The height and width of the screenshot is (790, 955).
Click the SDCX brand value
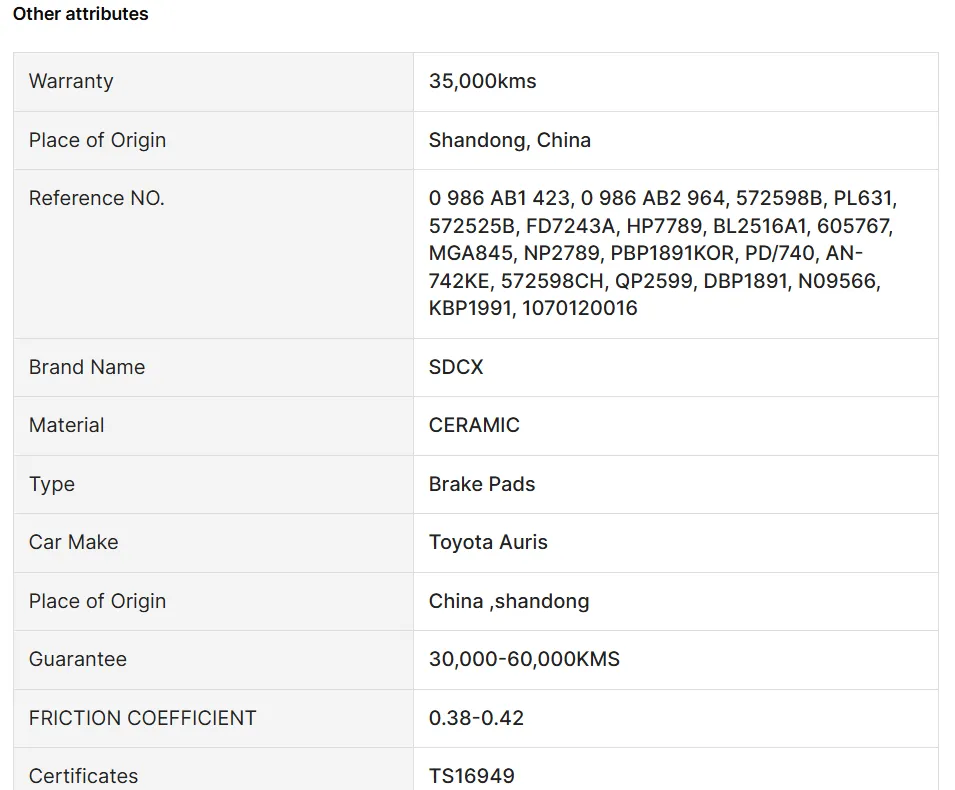456,367
